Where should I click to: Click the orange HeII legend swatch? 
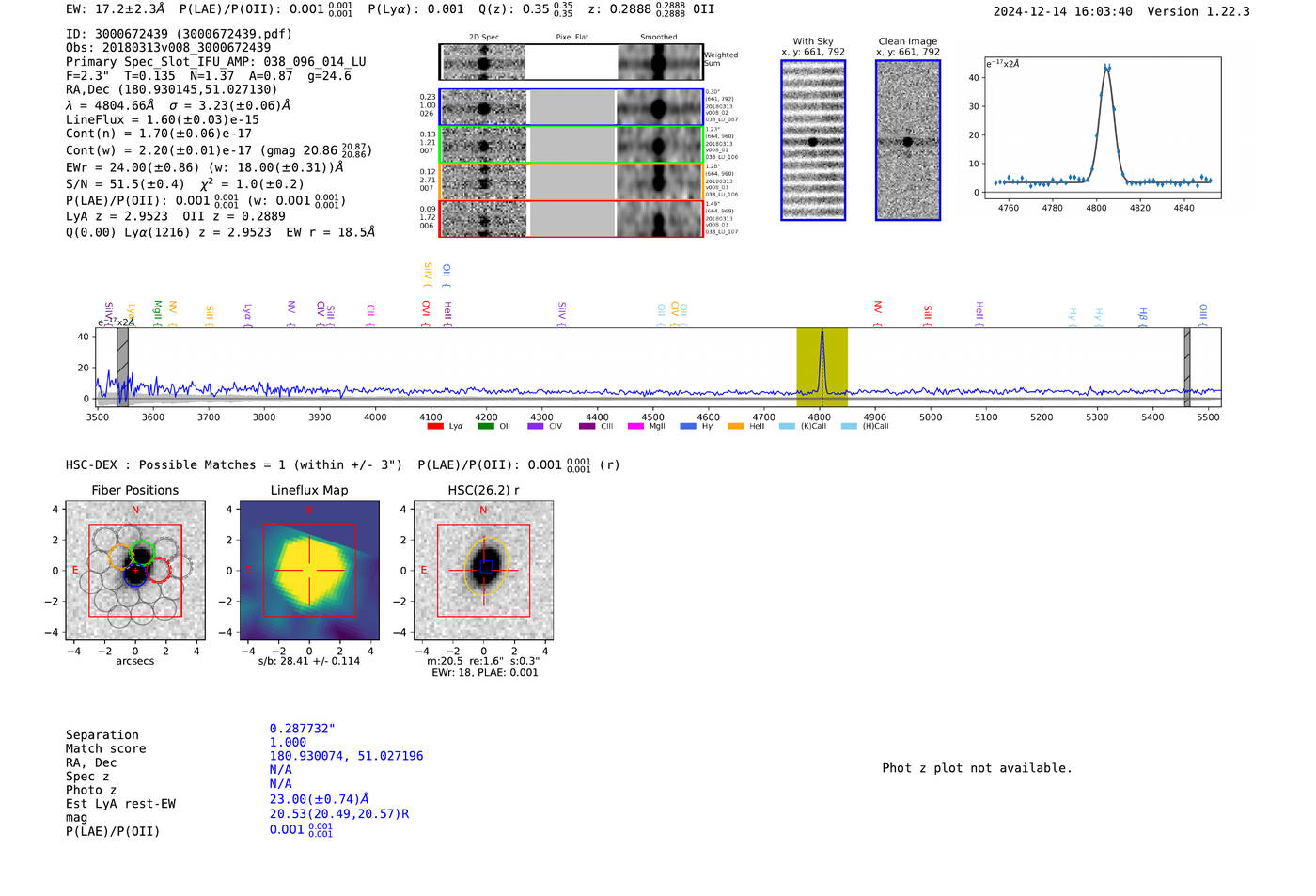(735, 426)
